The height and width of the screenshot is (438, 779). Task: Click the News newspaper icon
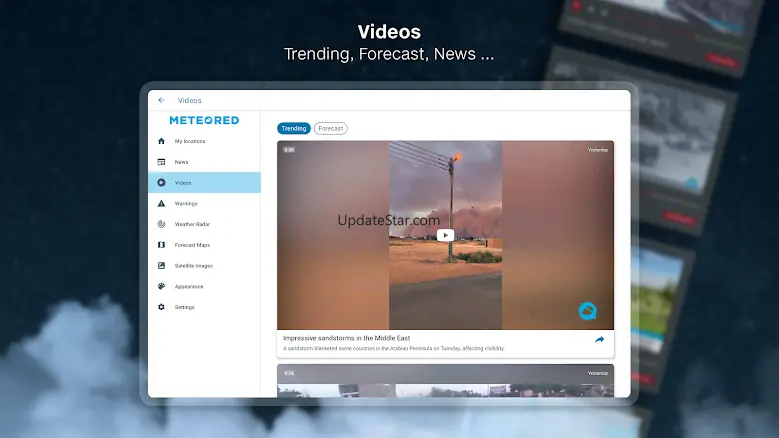[161, 162]
